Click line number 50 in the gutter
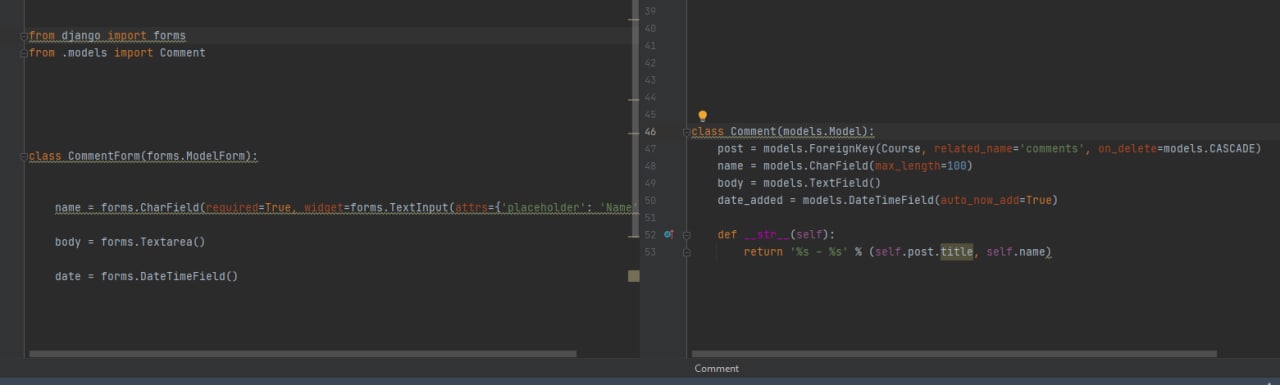This screenshot has width=1280, height=385. click(x=650, y=200)
